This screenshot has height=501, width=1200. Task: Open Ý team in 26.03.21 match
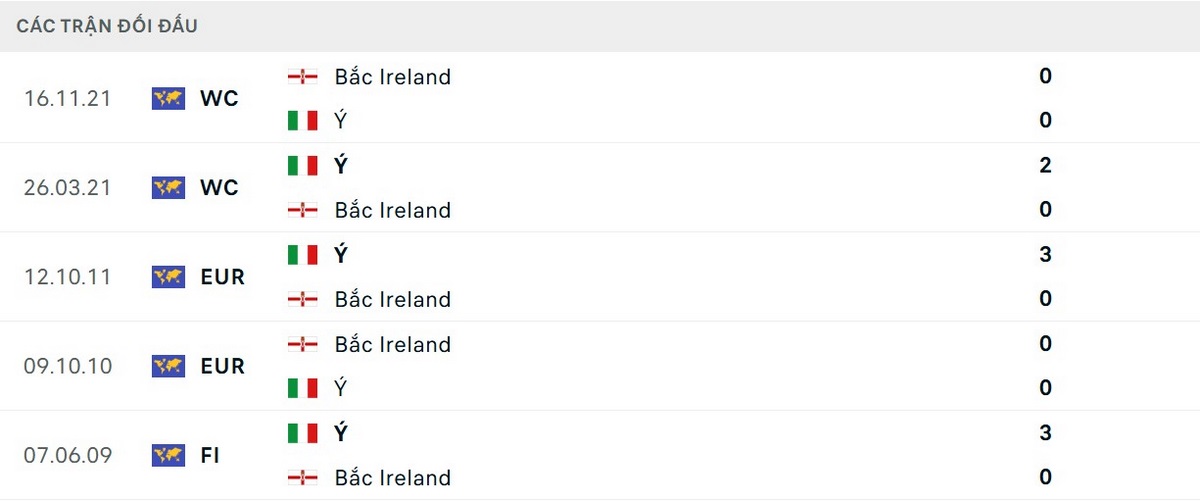[341, 165]
